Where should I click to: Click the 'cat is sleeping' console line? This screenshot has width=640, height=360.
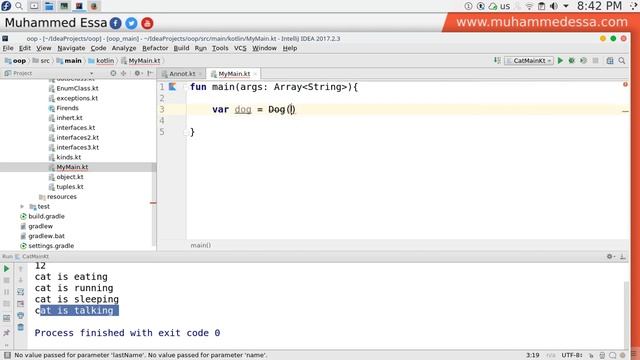[76, 299]
